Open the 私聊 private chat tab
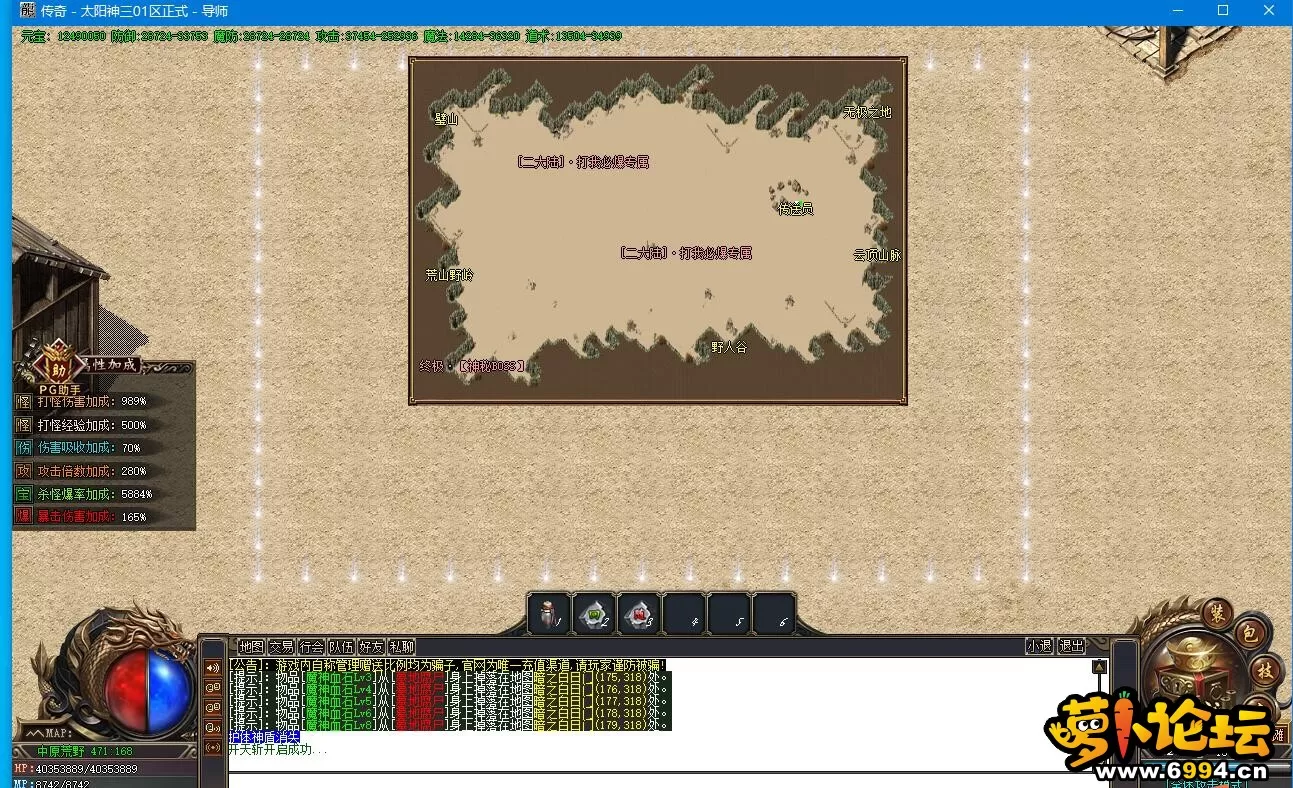Screen dimensions: 1293x788 pos(401,647)
